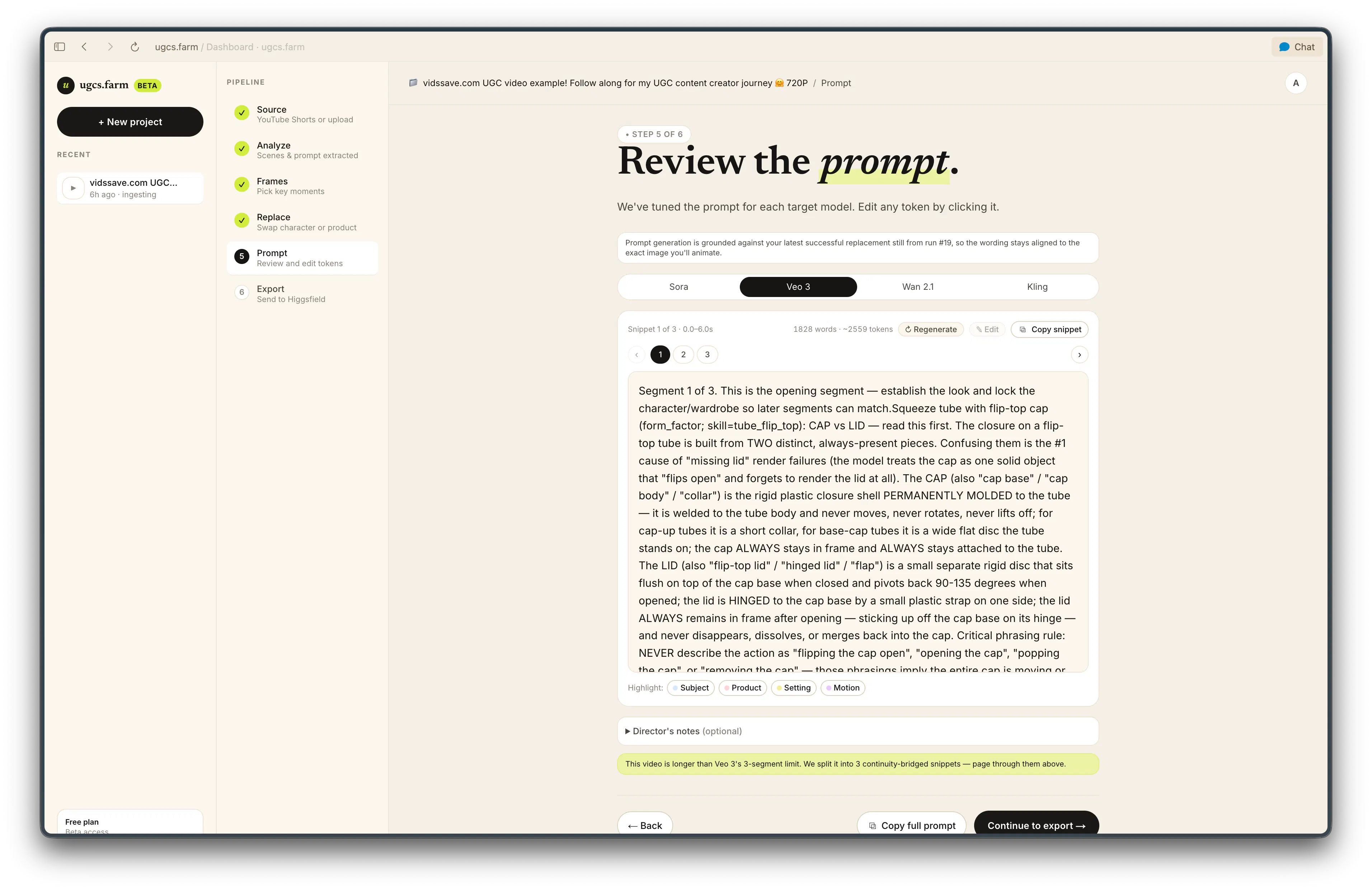The height and width of the screenshot is (891, 1372).
Task: Toggle Subject highlighting
Action: [x=691, y=688]
